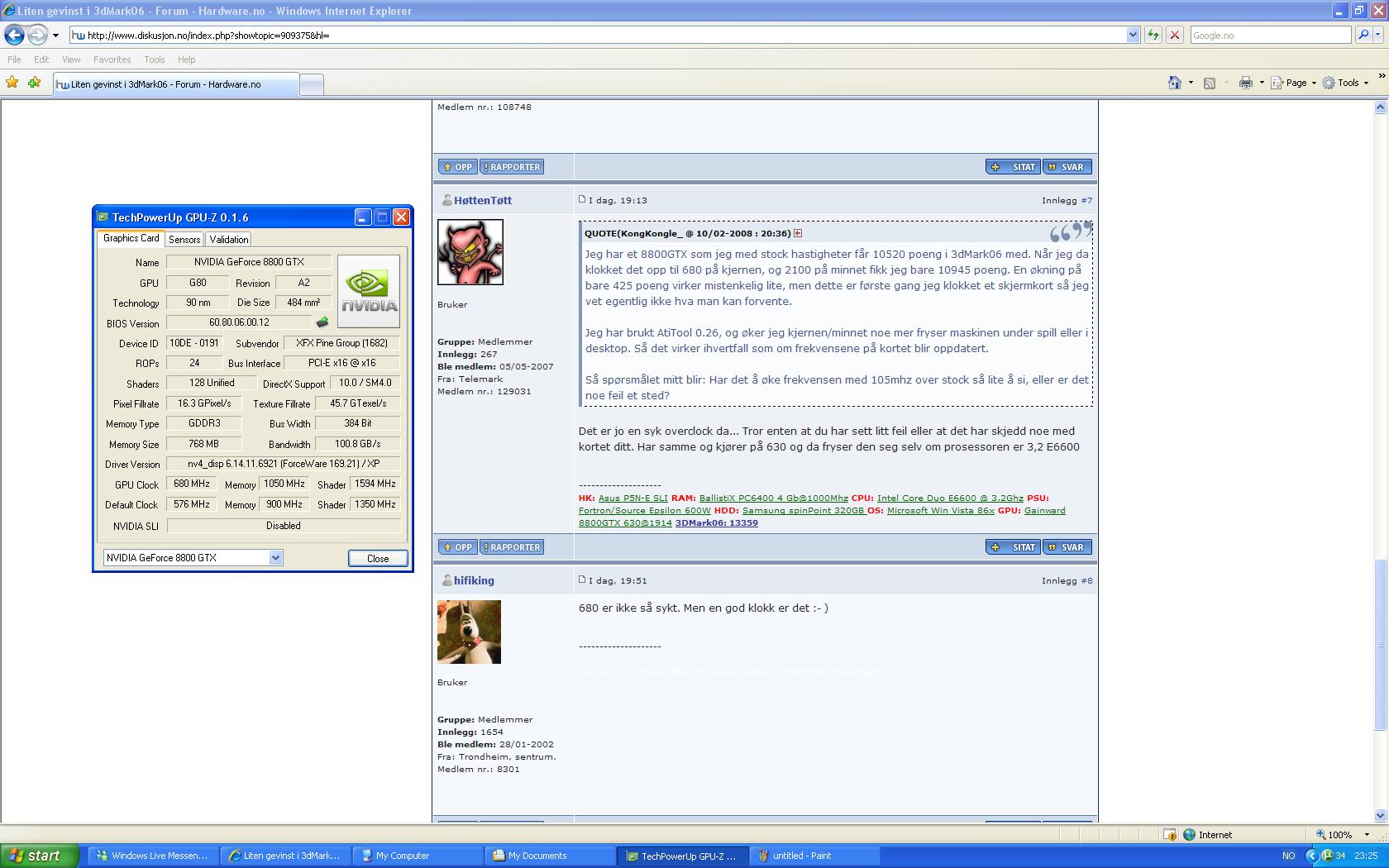Click scrollbar down arrow
The height and width of the screenshot is (868, 1389).
point(1379,816)
